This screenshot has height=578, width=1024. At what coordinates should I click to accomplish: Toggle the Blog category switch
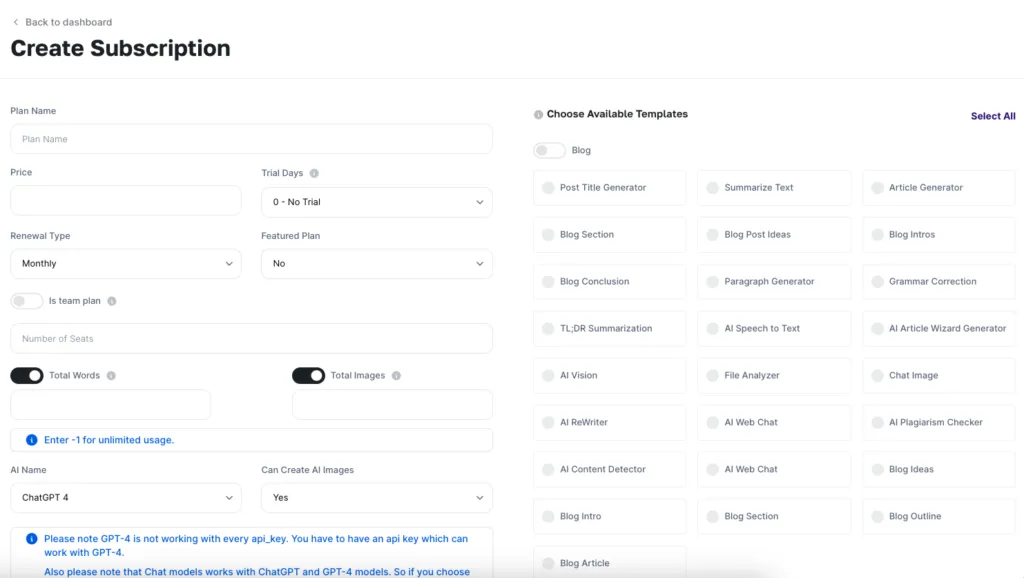(549, 150)
